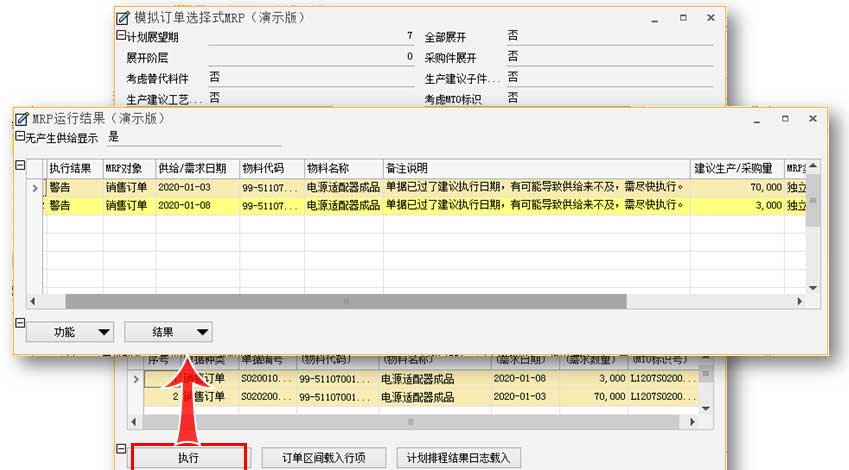Click the MRP运行结果 window title icon
The width and height of the screenshot is (849, 470).
23,118
